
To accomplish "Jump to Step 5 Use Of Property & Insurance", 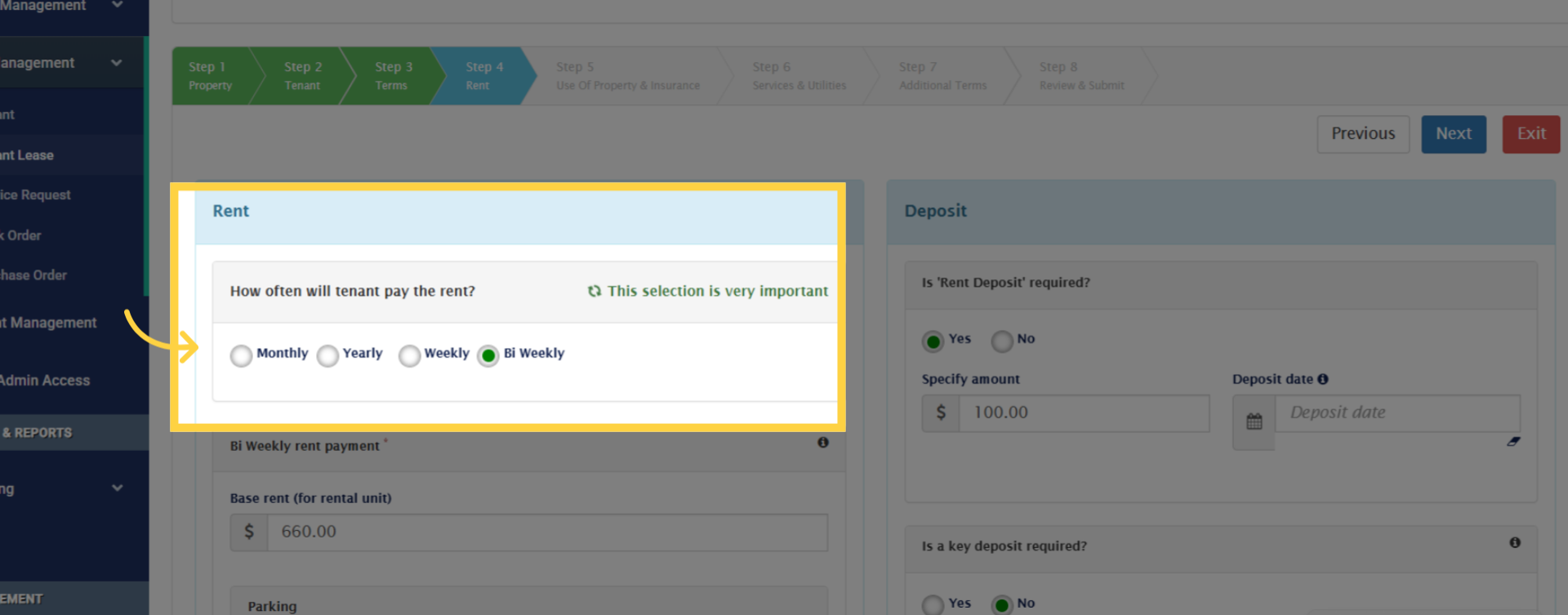I will [628, 76].
